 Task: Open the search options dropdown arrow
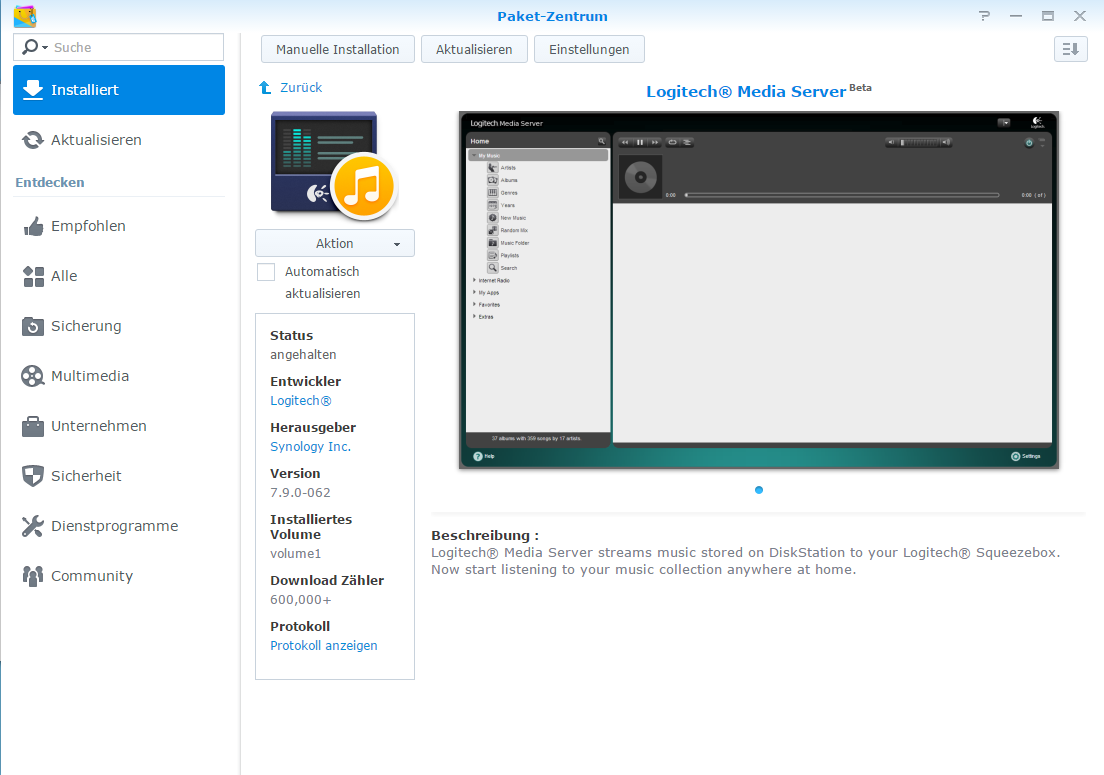click(45, 47)
